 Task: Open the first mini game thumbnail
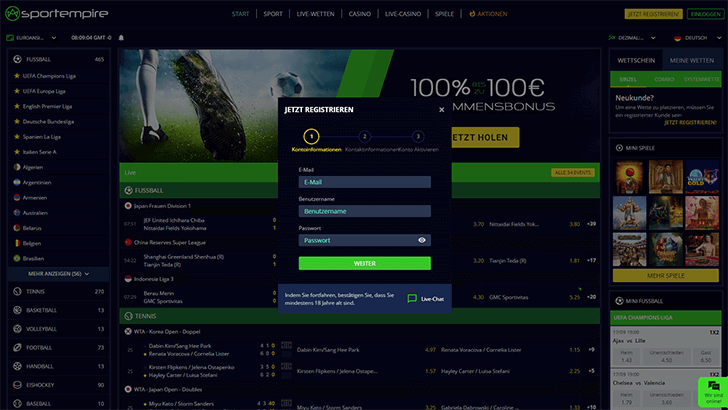pos(630,177)
